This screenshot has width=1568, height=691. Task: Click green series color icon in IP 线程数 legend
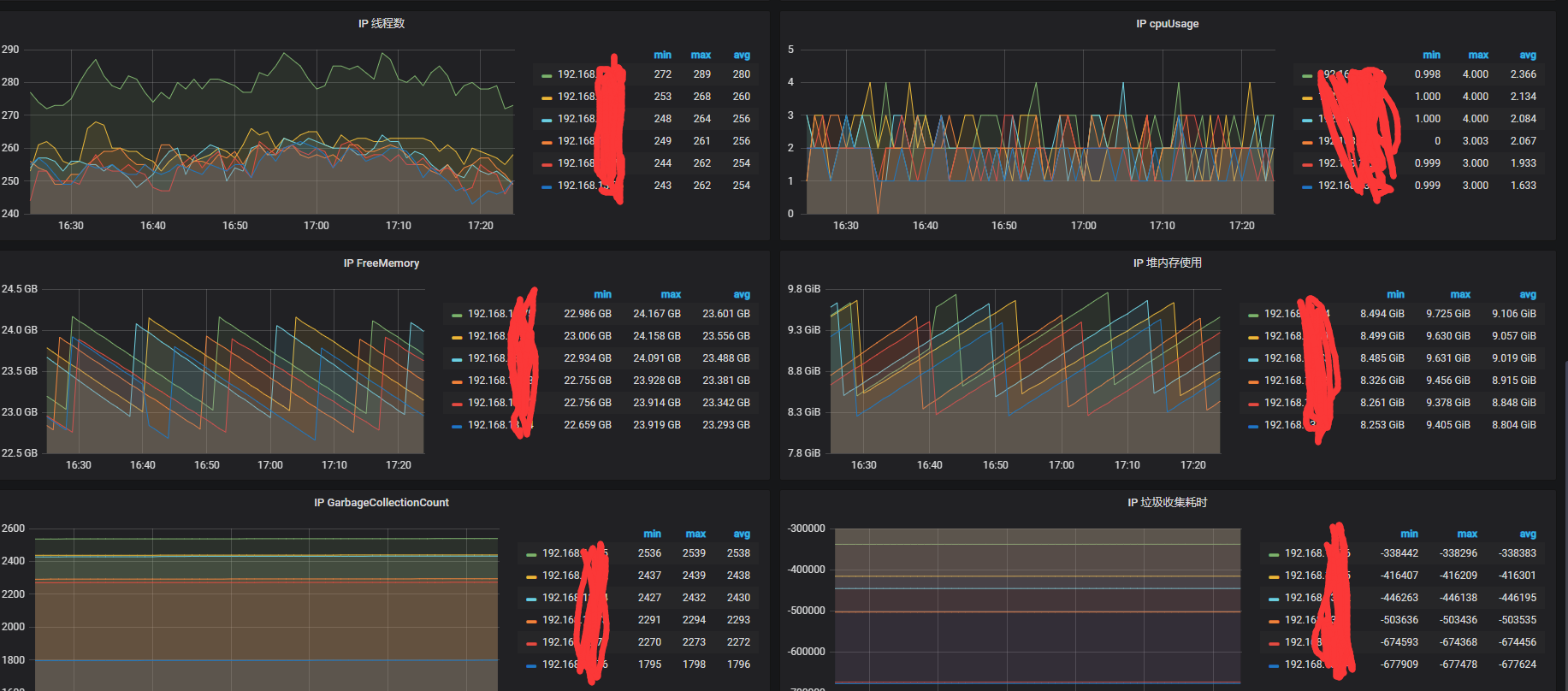click(547, 75)
